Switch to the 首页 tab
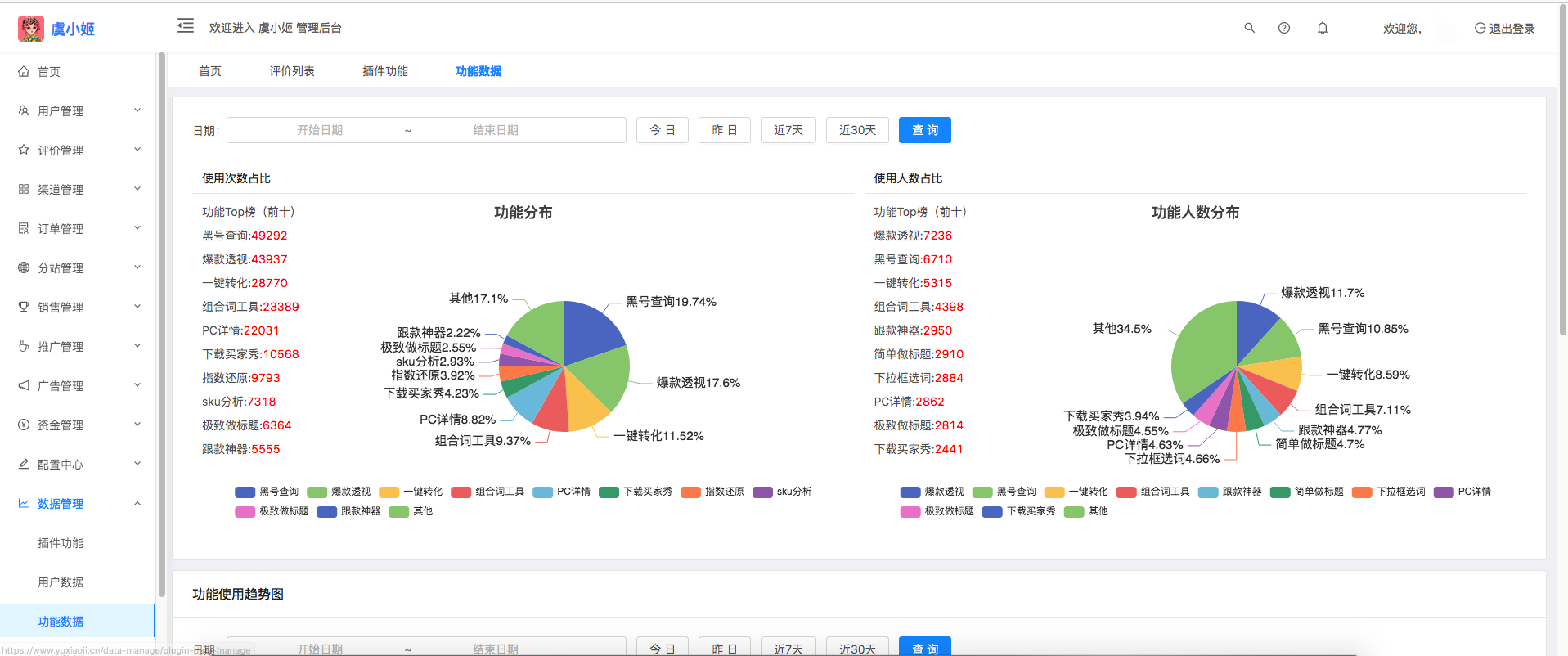This screenshot has width=1568, height=656. coord(210,71)
